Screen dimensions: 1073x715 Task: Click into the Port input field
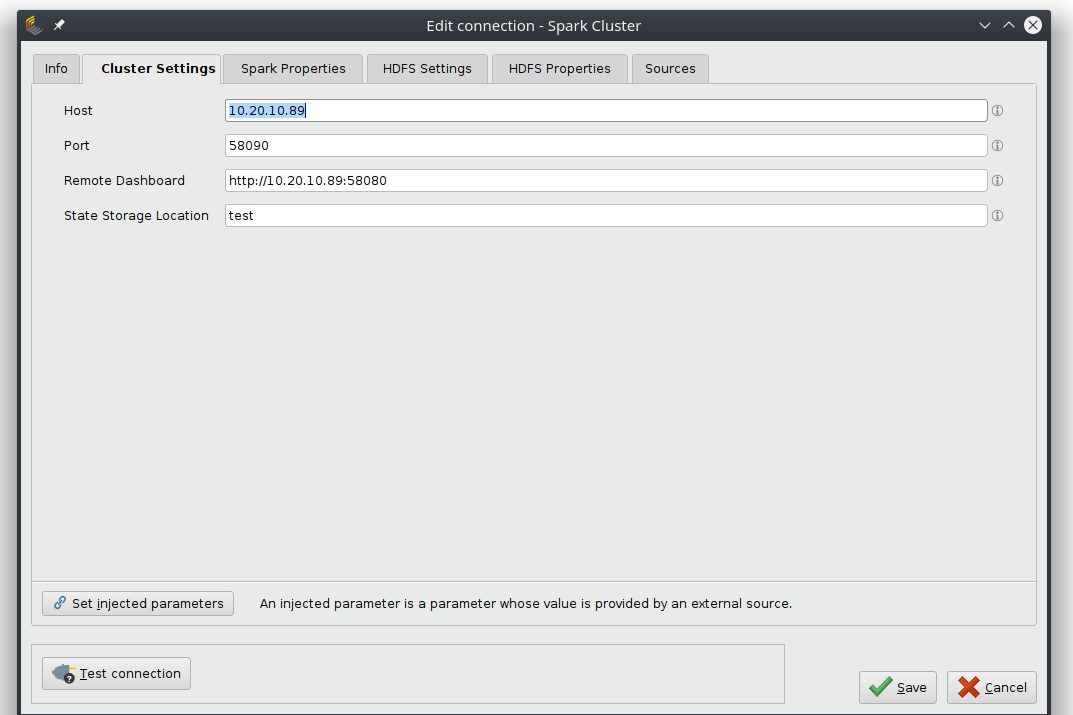605,146
